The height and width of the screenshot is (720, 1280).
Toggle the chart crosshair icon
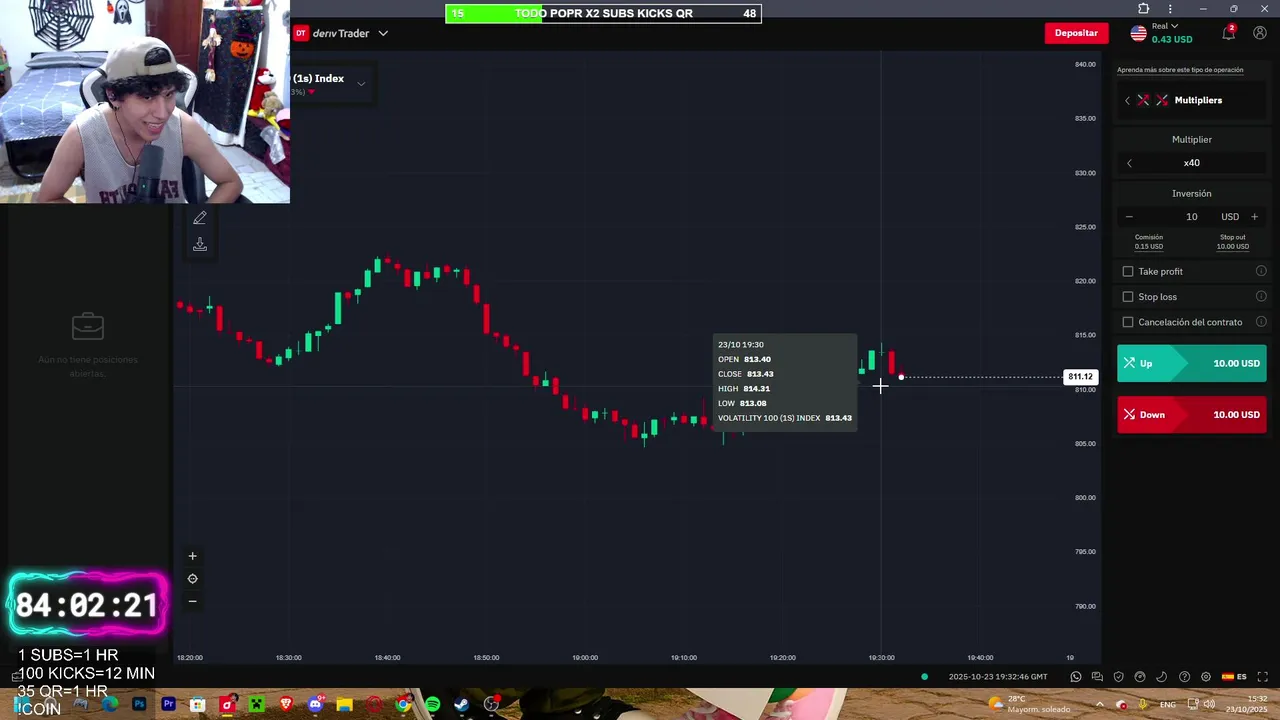[193, 579]
